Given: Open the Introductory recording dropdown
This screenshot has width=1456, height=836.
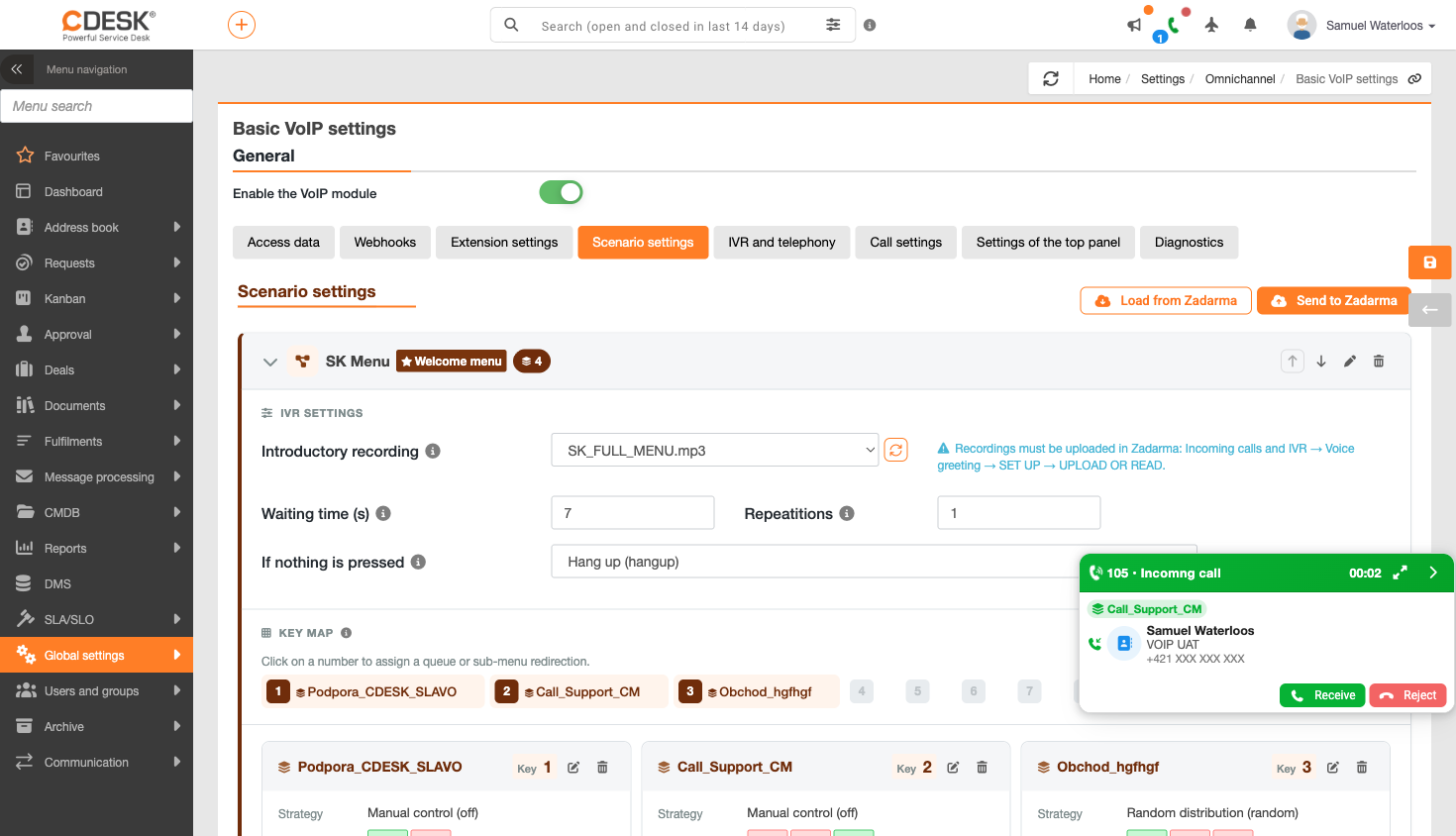Looking at the screenshot, I should [714, 450].
